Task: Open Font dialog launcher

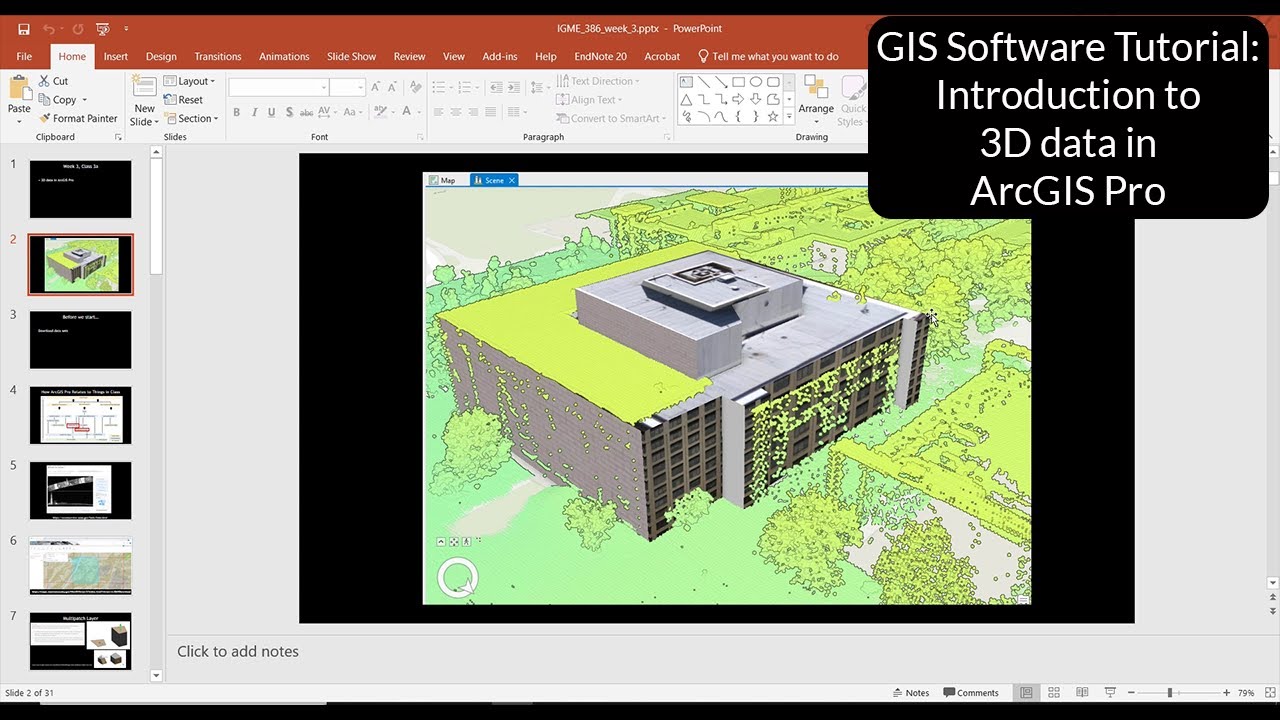Action: pos(419,137)
